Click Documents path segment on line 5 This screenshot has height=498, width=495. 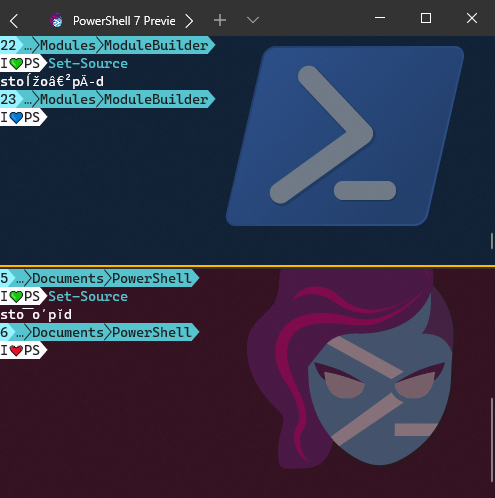(x=68, y=278)
